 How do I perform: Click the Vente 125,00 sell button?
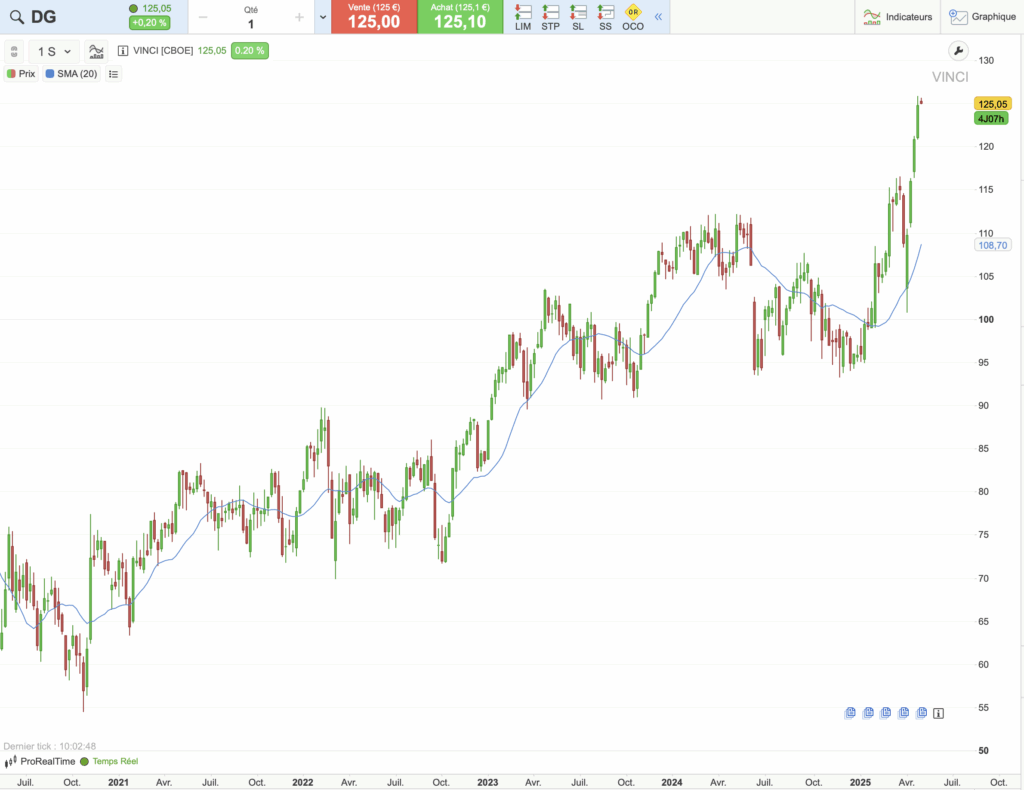(374, 17)
